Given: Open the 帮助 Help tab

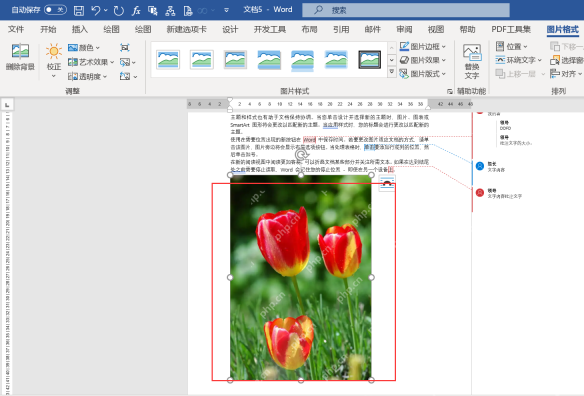Looking at the screenshot, I should [x=467, y=29].
